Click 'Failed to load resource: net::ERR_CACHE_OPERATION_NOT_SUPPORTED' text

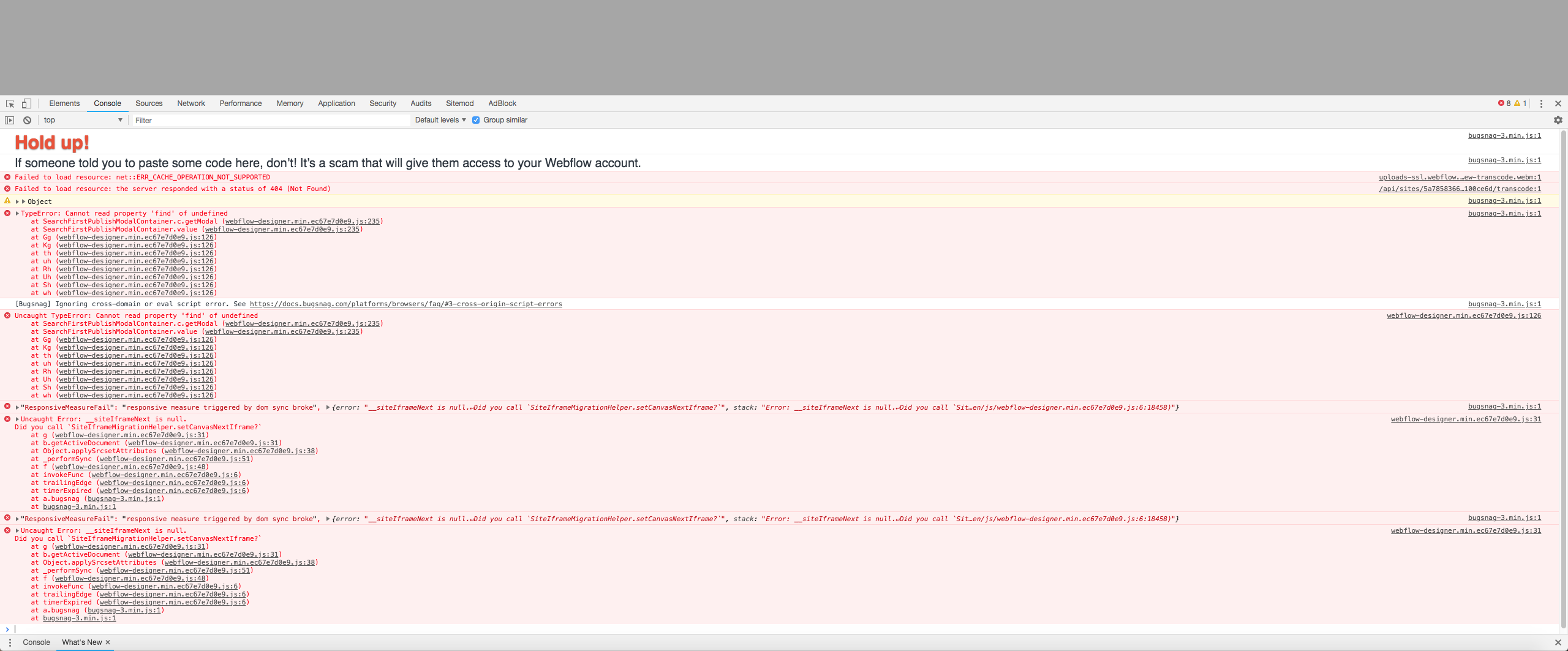coord(142,177)
